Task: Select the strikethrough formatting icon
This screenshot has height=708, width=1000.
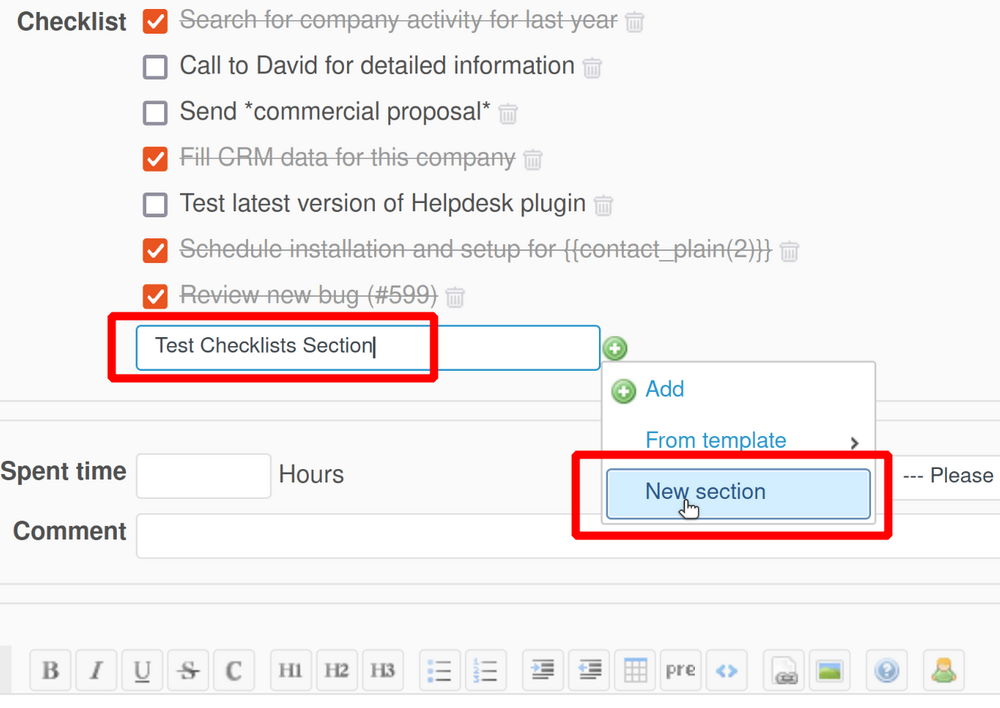Action: 188,670
